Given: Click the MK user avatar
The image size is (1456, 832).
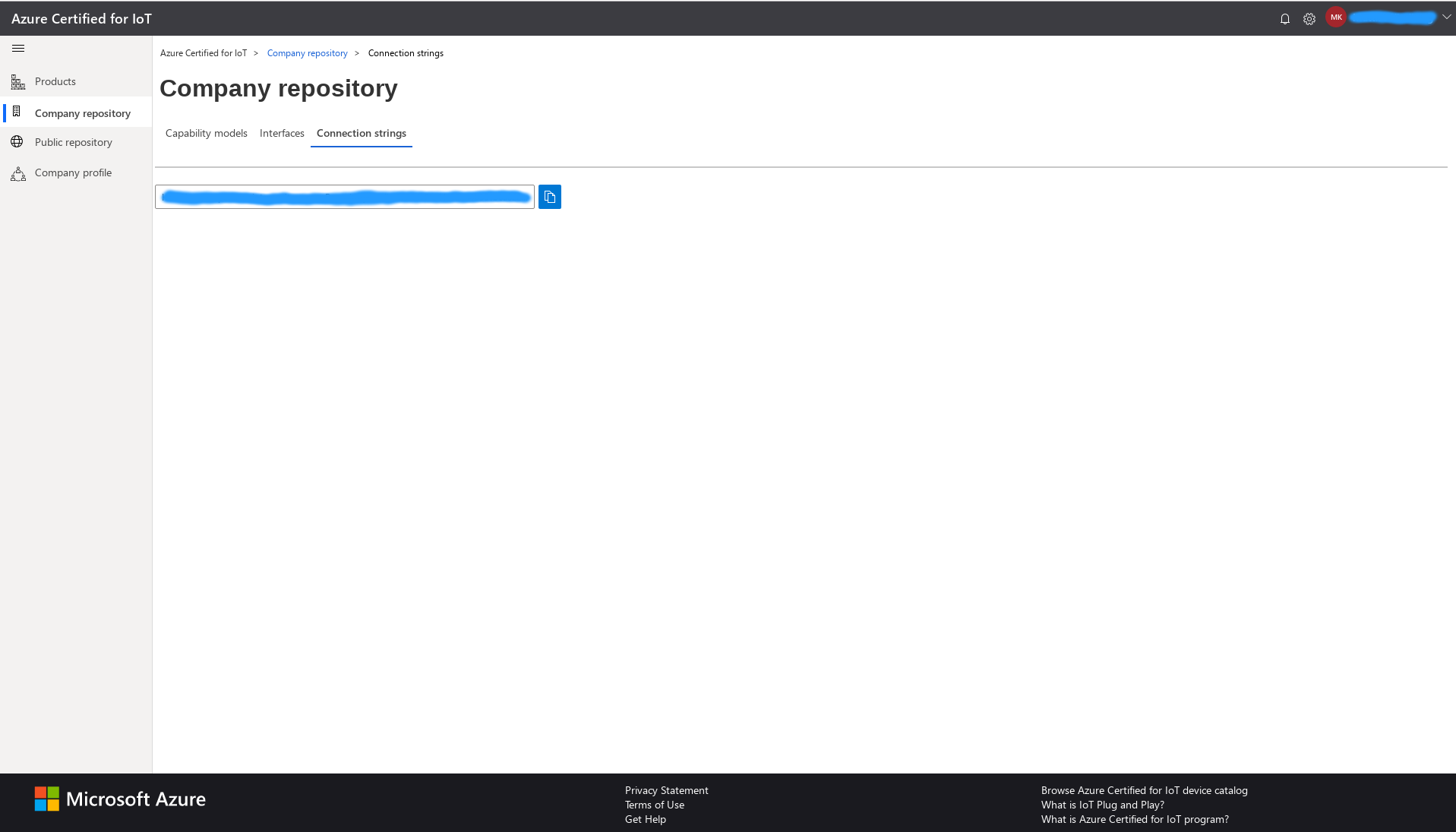Looking at the screenshot, I should click(x=1336, y=17).
